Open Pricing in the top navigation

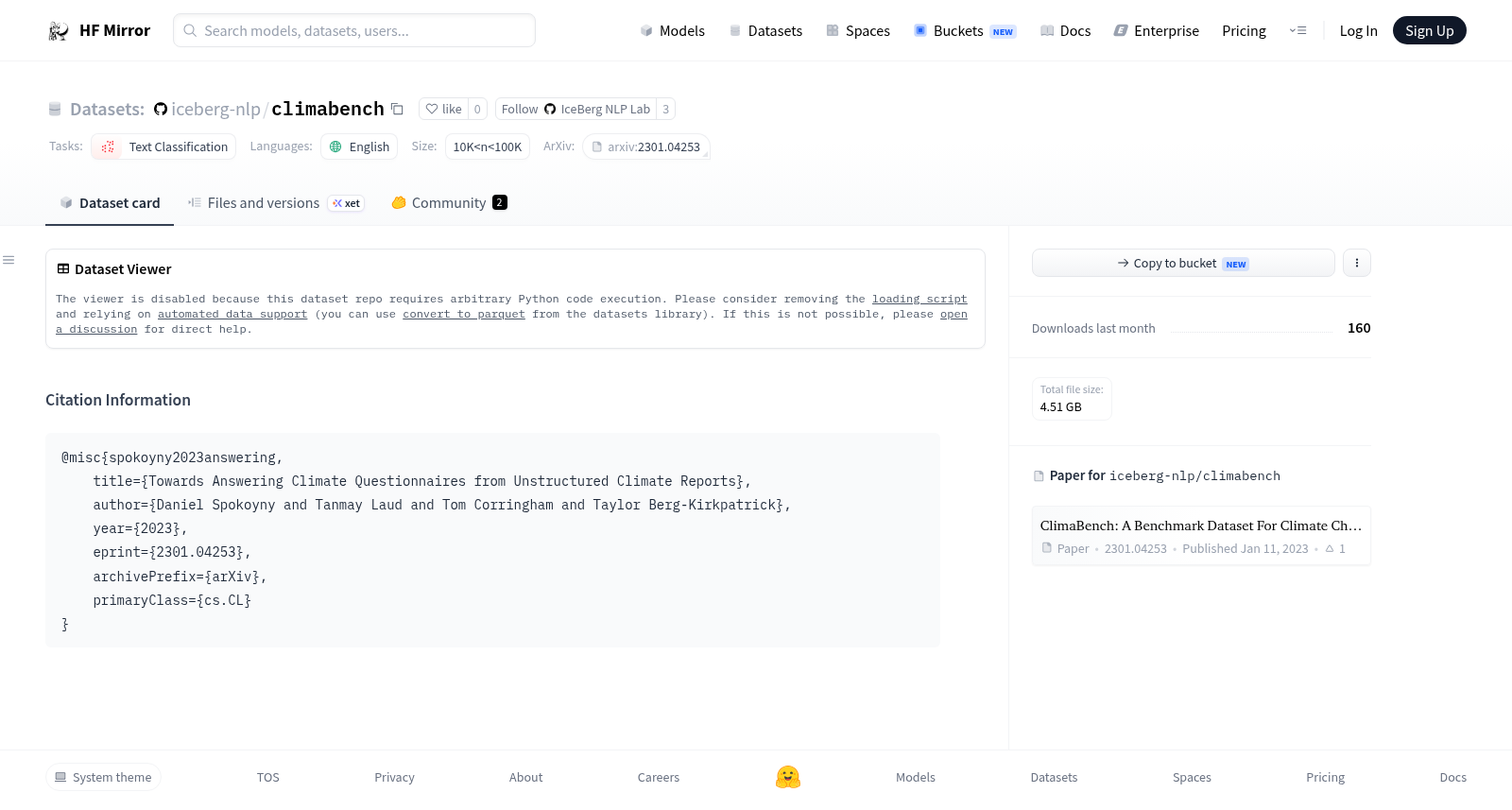pos(1244,30)
